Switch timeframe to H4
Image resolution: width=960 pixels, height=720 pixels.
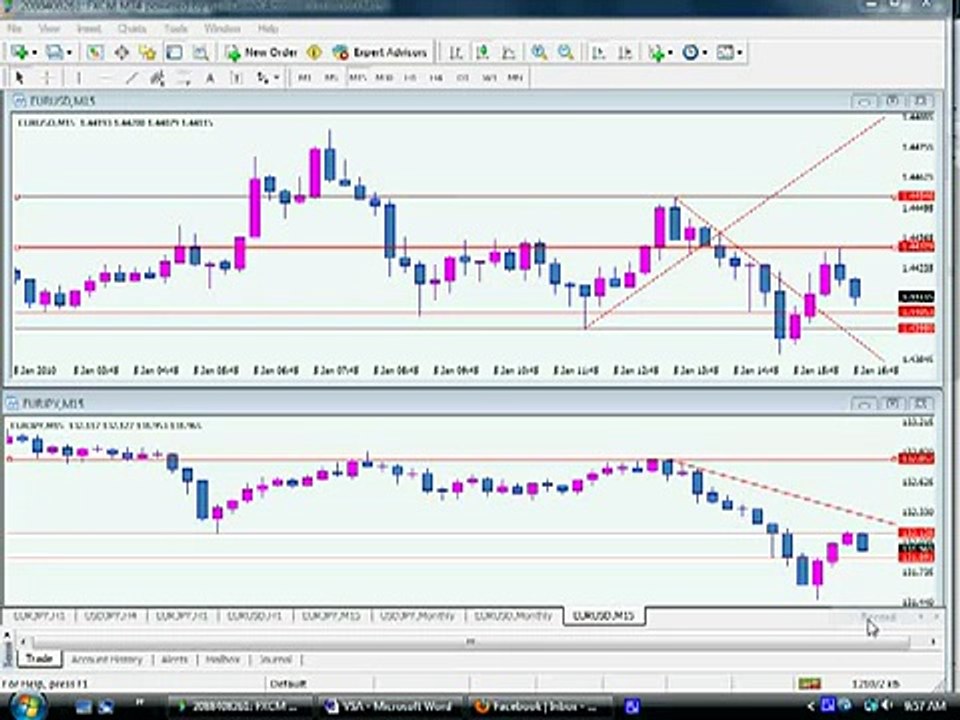[436, 78]
